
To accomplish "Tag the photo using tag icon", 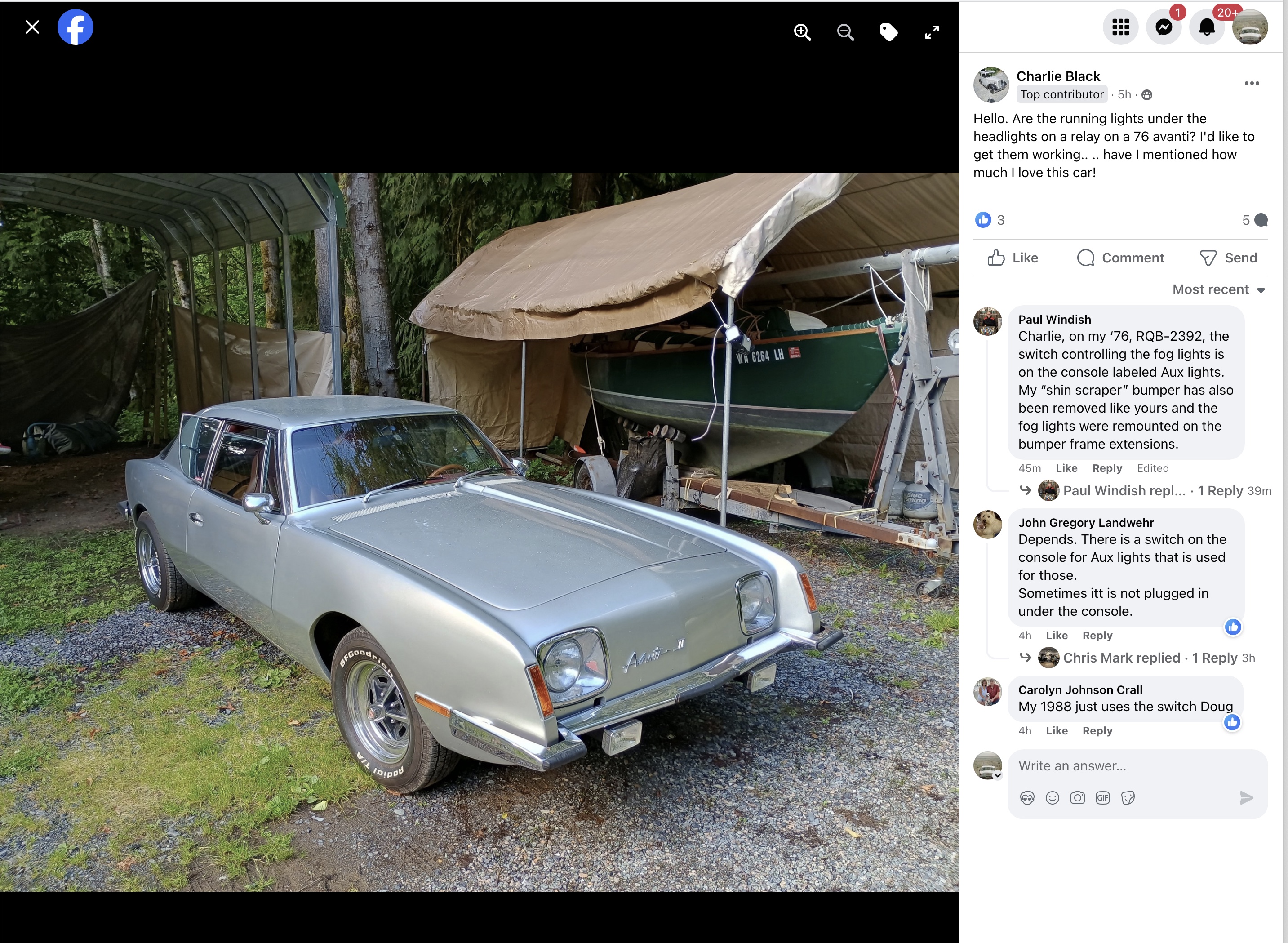I will click(x=888, y=32).
